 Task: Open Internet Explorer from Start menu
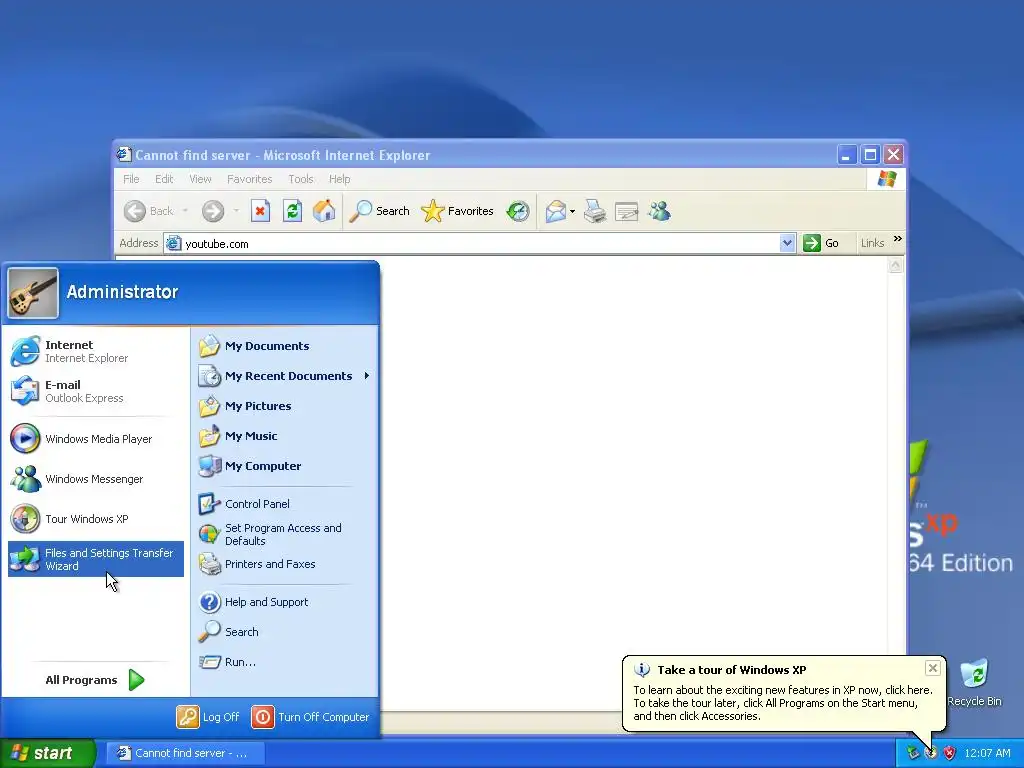(x=95, y=351)
